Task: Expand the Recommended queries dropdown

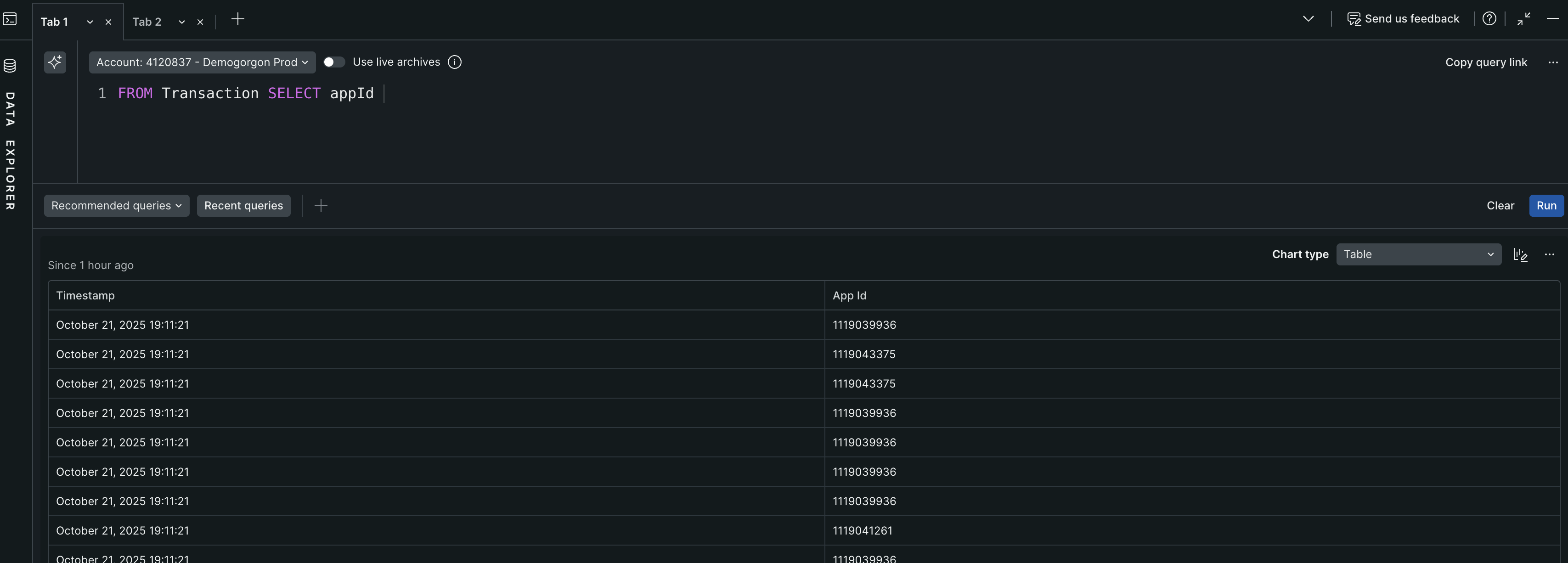Action: (x=116, y=206)
